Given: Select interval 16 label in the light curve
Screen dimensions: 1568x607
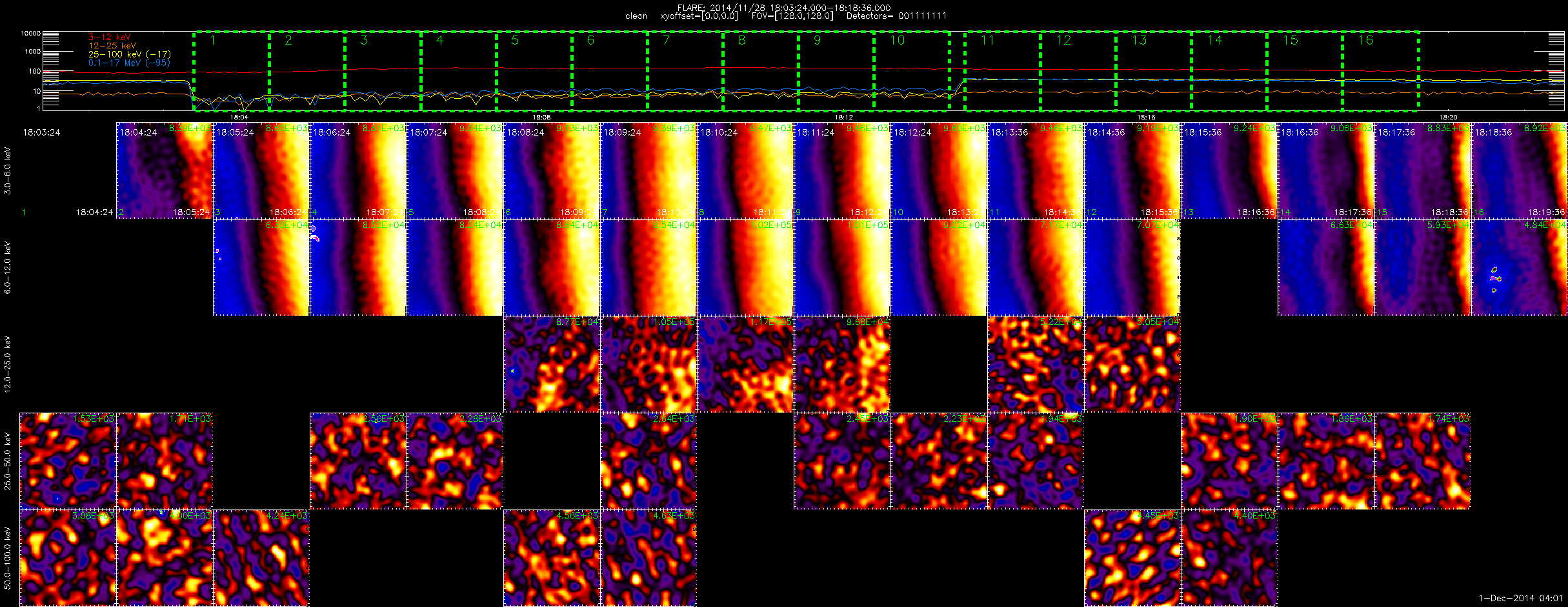Looking at the screenshot, I should click(1366, 41).
